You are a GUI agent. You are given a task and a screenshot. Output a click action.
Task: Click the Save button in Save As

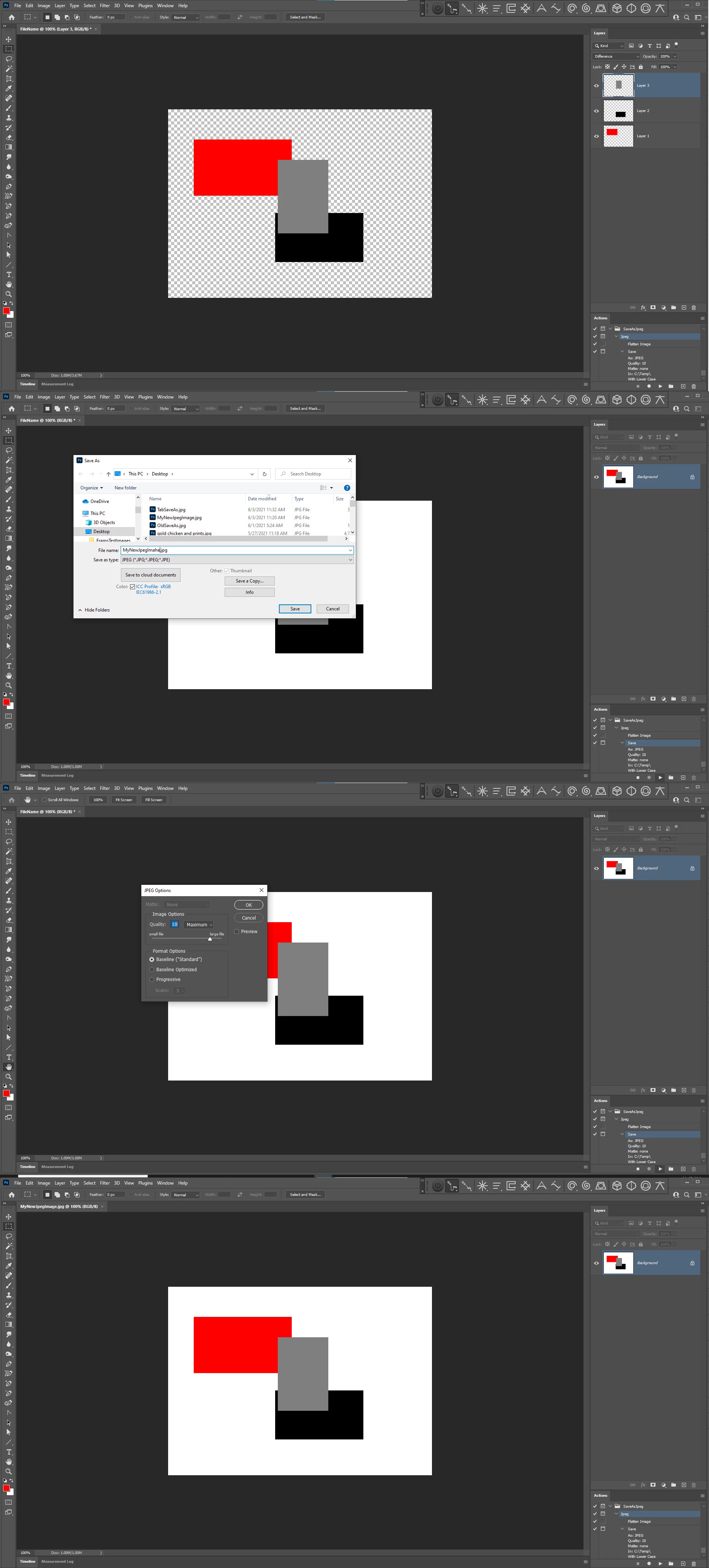[295, 609]
